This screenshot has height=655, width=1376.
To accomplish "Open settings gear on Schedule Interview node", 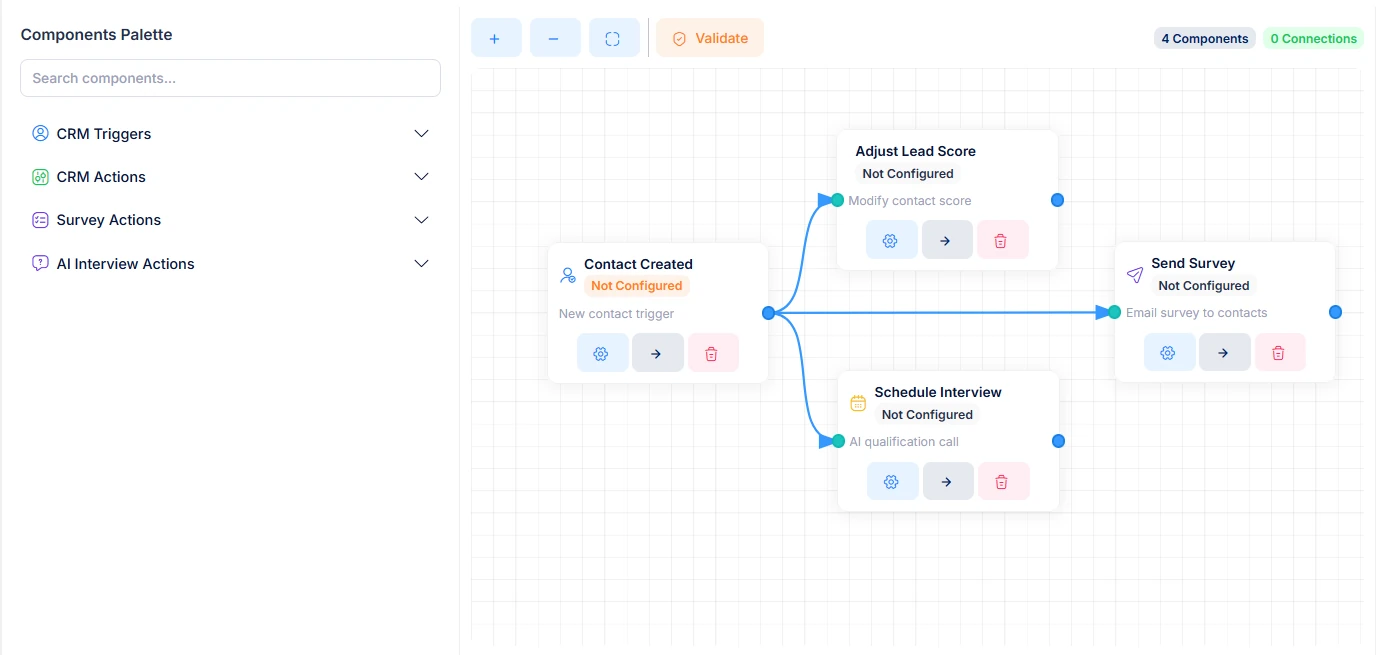I will 892,481.
